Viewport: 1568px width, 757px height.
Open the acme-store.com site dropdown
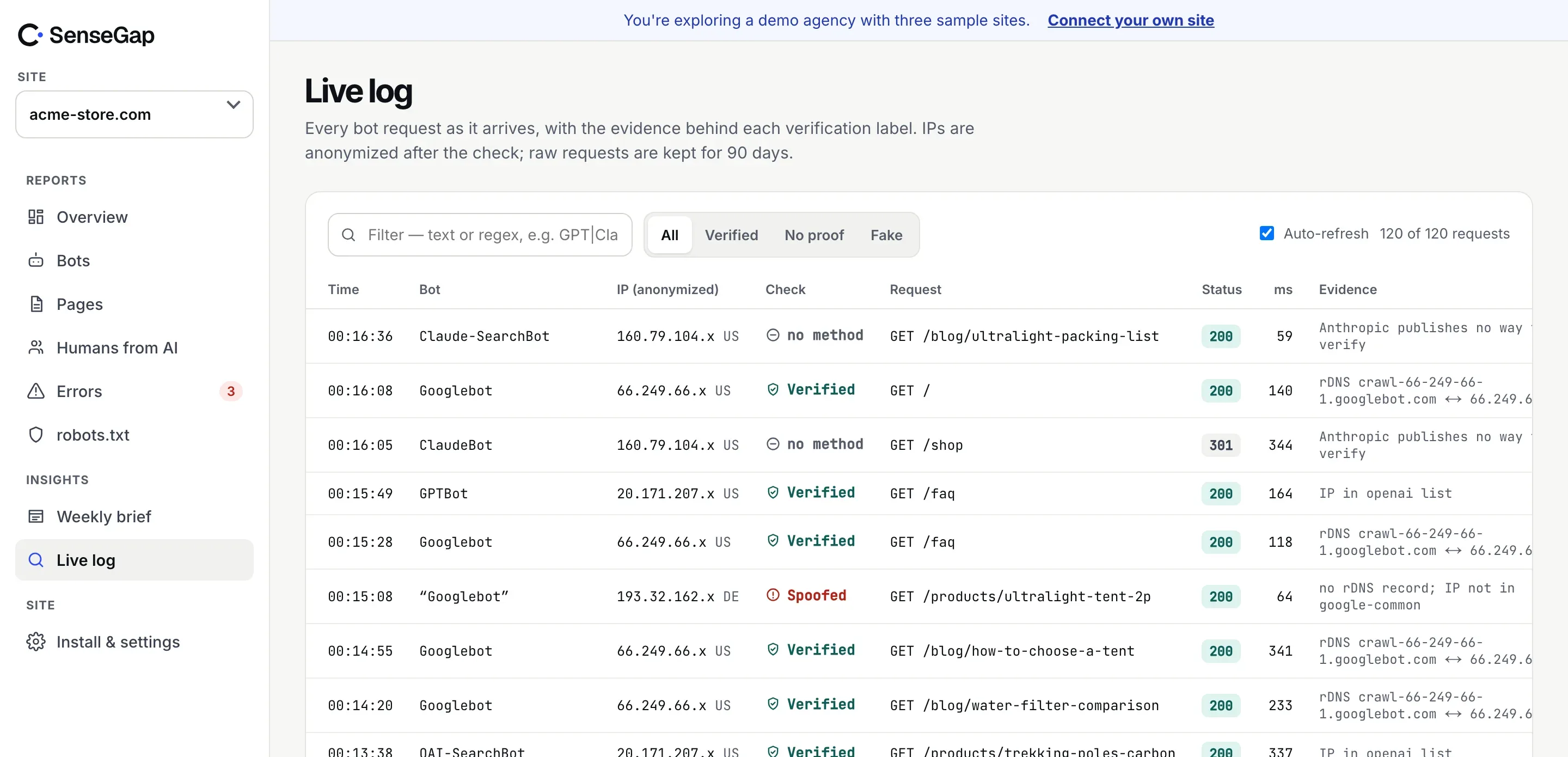[x=134, y=114]
